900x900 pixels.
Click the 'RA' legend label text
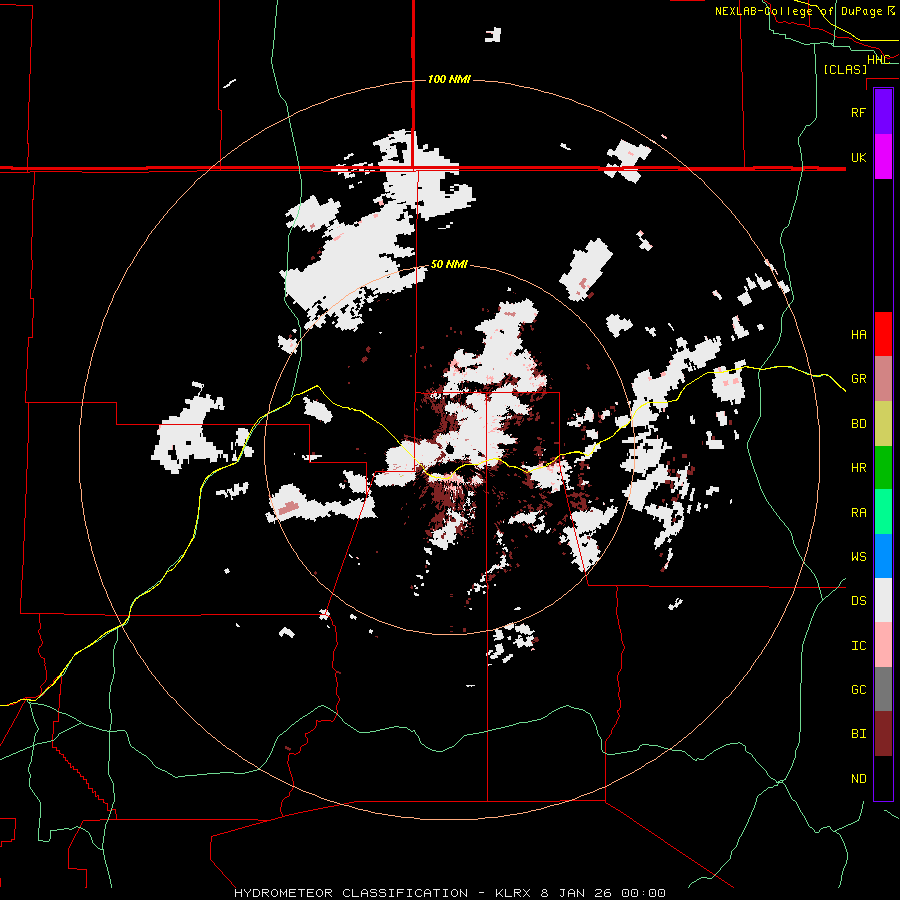pos(858,513)
